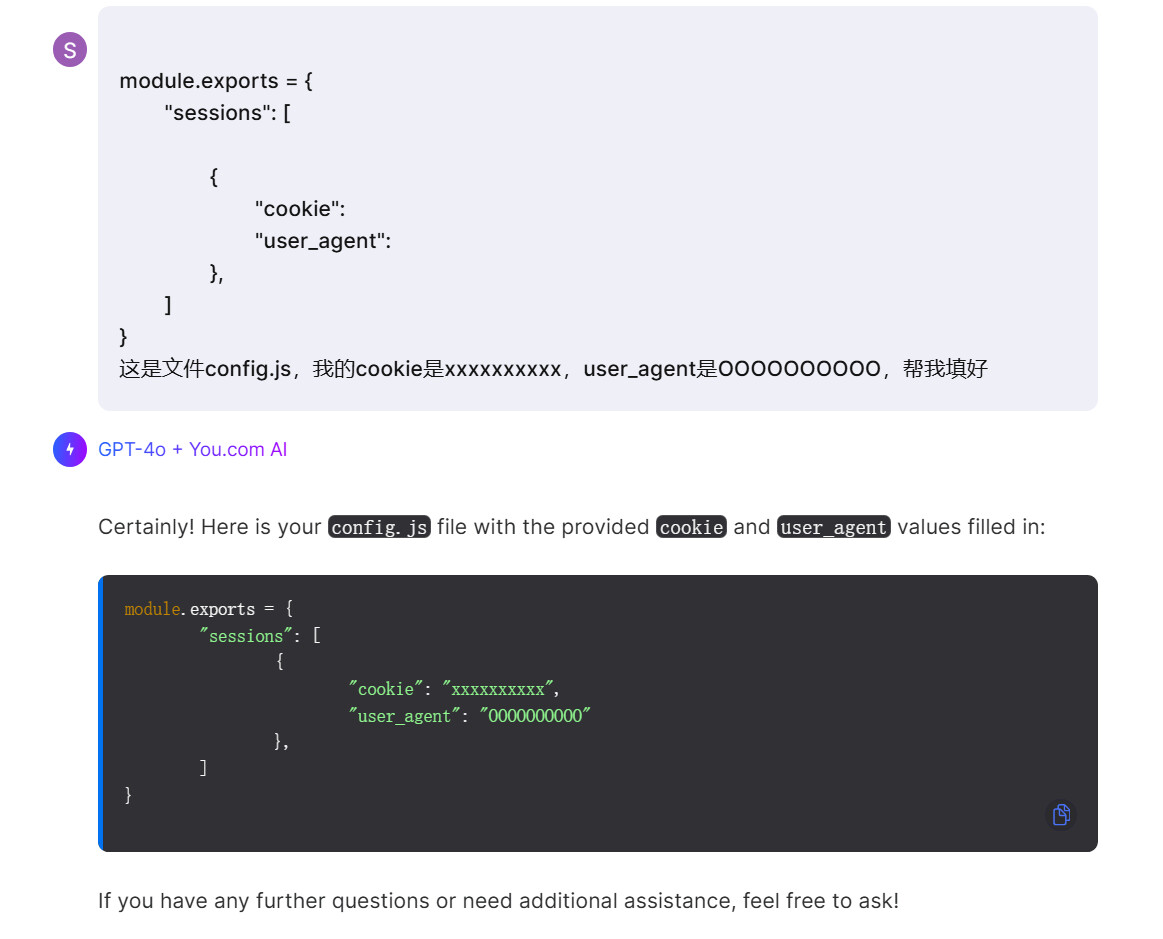Click "module.exports" in the dark code block
The image size is (1163, 939).
[190, 609]
